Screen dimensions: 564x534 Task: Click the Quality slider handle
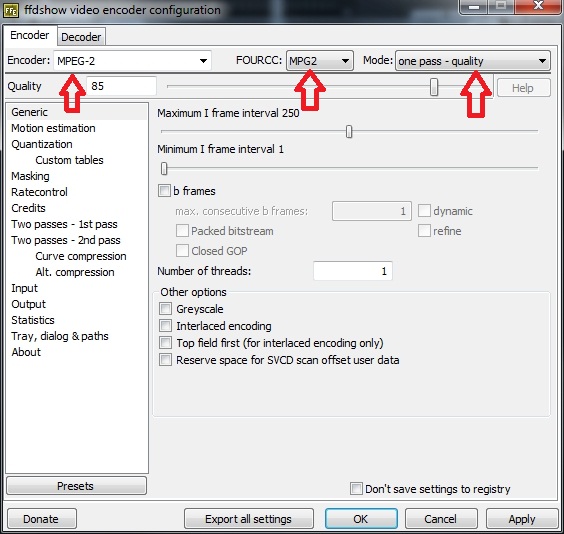click(x=434, y=87)
